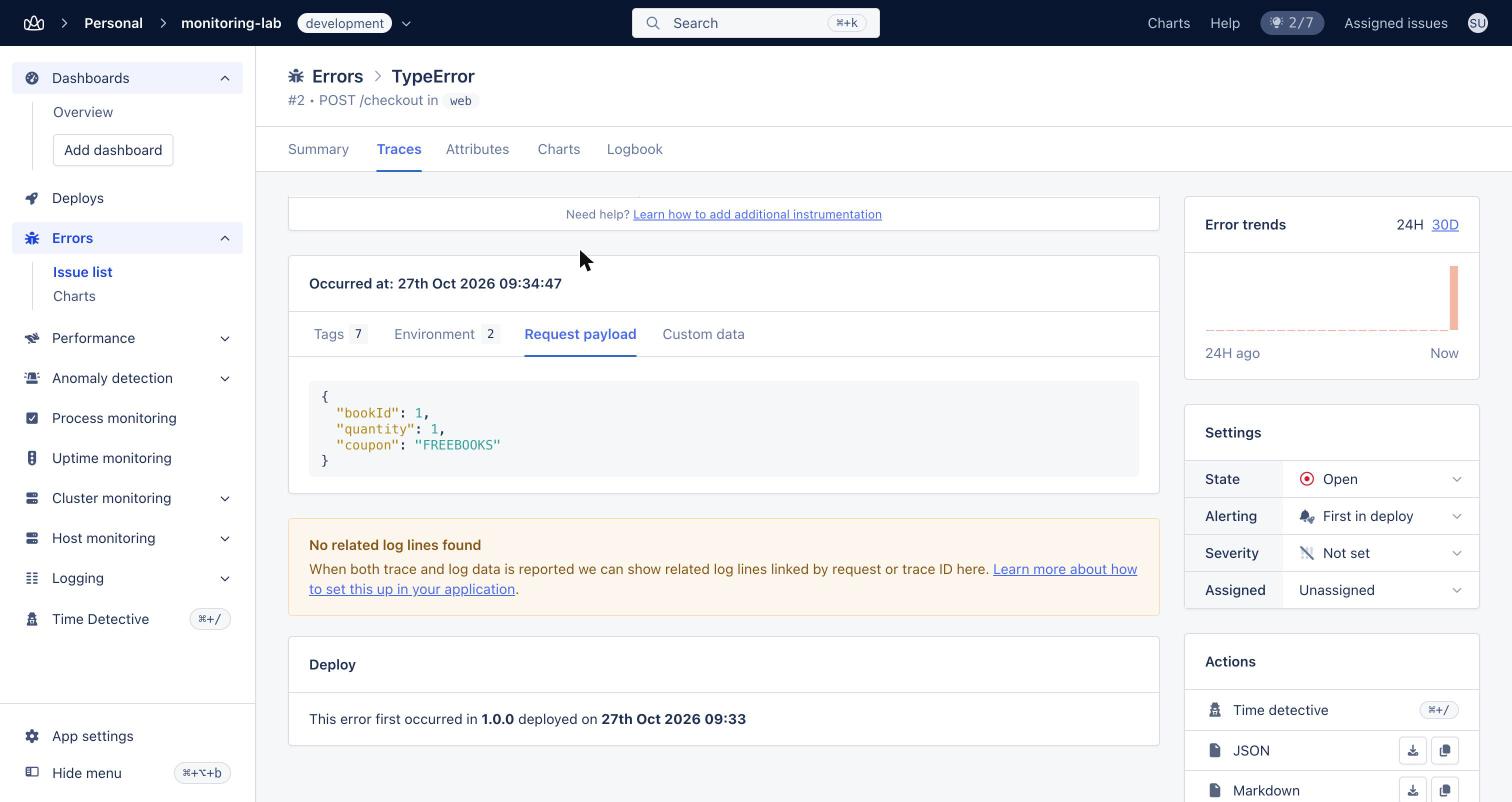This screenshot has height=802, width=1512.
Task: Download the Markdown export
Action: 1412,790
